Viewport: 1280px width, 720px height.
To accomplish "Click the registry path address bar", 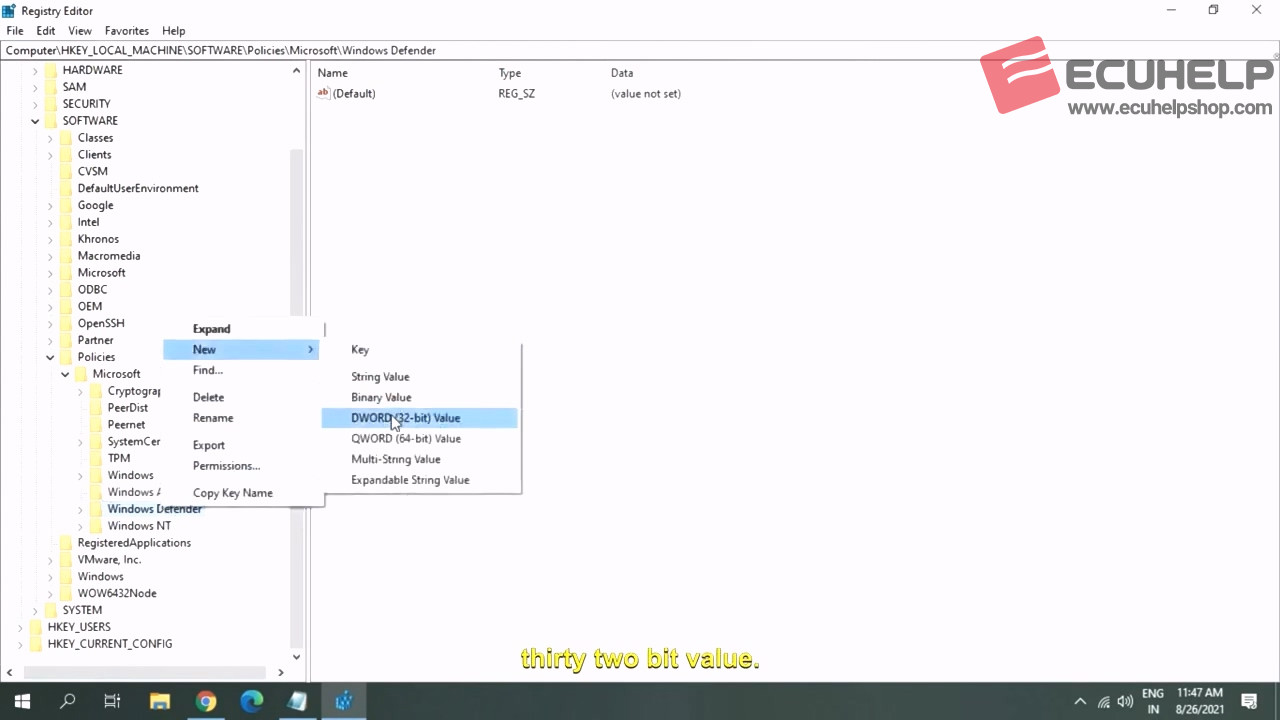I will pos(640,50).
